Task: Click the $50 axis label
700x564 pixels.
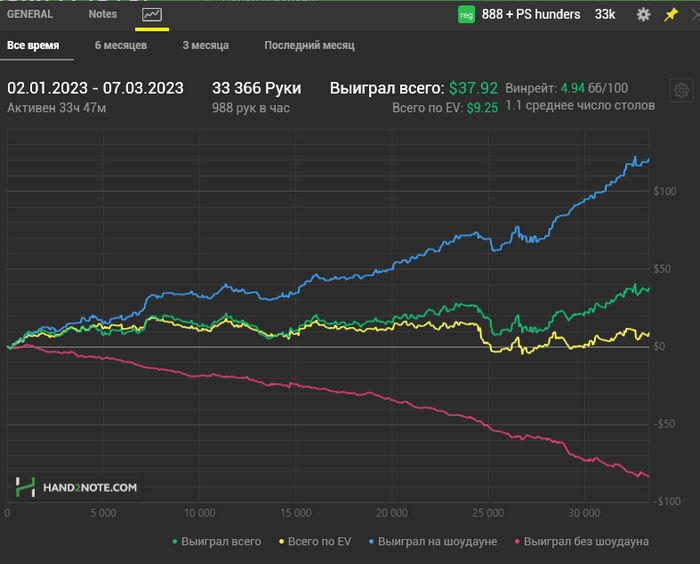Action: (662, 269)
